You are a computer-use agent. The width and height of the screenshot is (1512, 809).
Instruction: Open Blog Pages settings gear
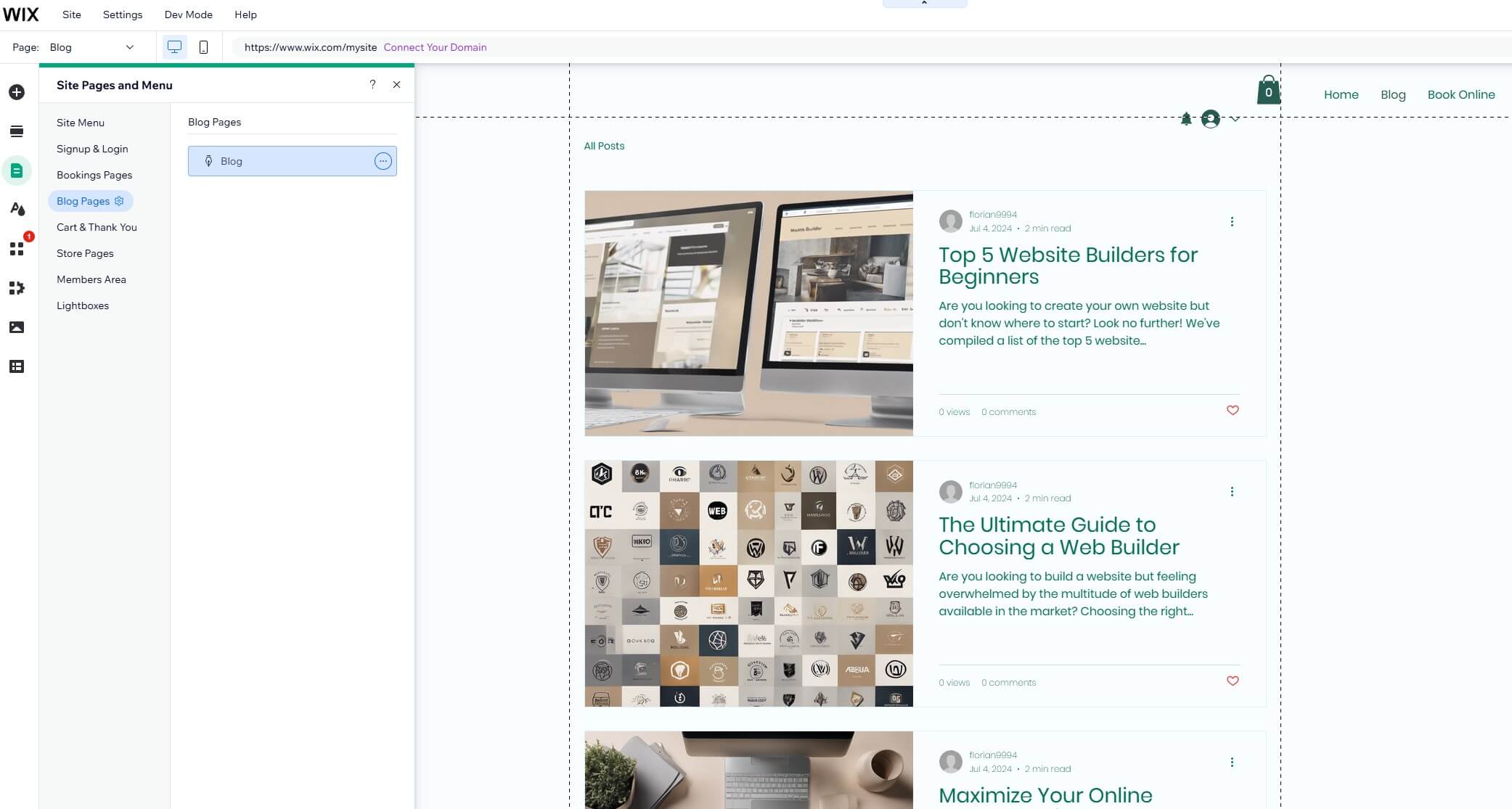pyautogui.click(x=119, y=201)
